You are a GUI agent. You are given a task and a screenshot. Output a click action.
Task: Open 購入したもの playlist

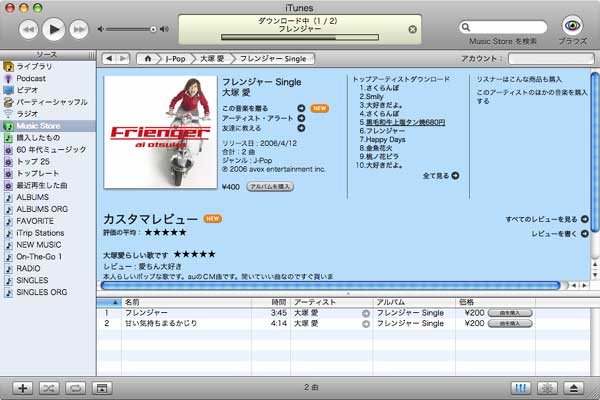pyautogui.click(x=48, y=137)
